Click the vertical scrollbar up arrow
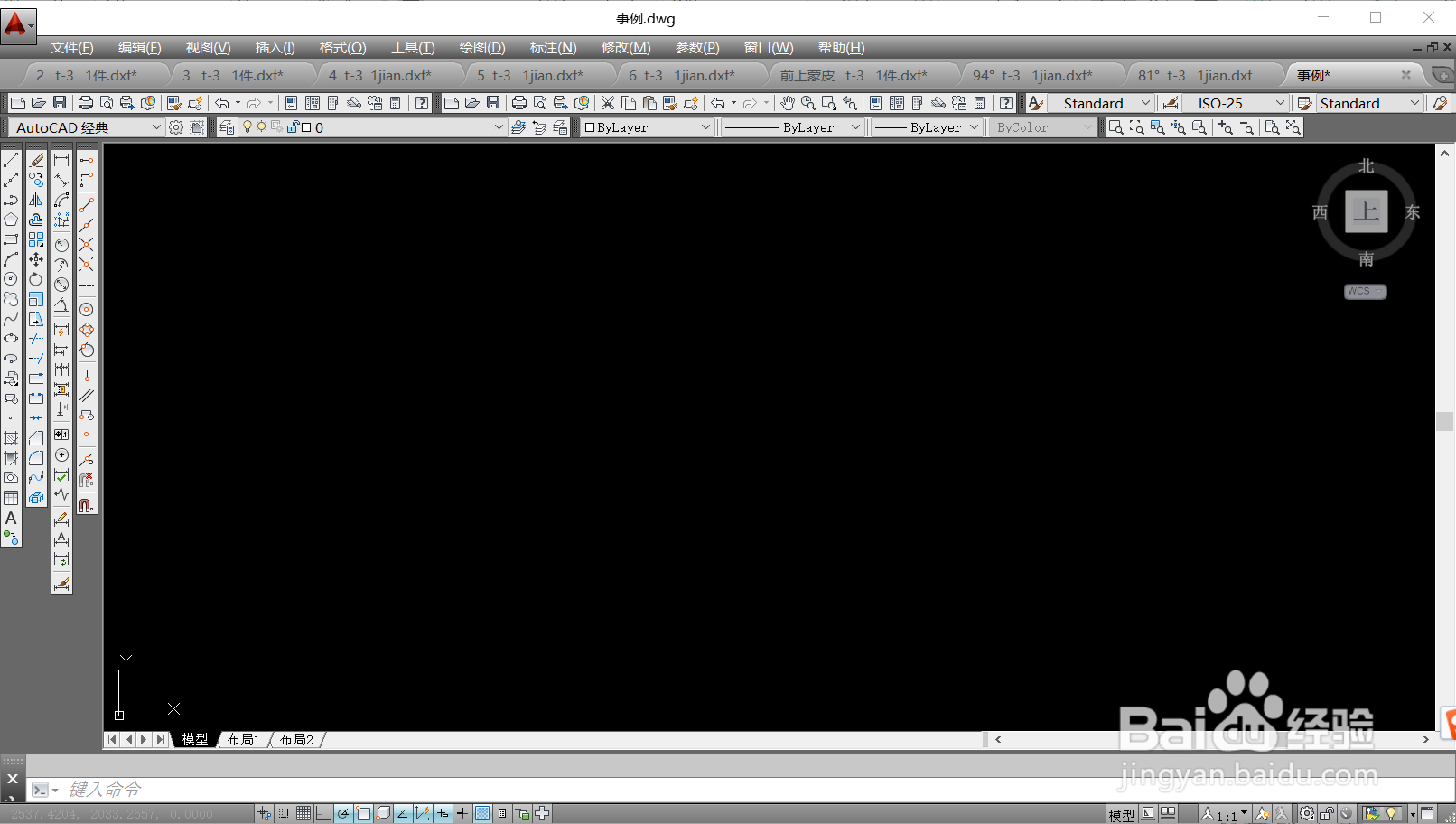Viewport: 1456px width, 824px height. click(1444, 154)
